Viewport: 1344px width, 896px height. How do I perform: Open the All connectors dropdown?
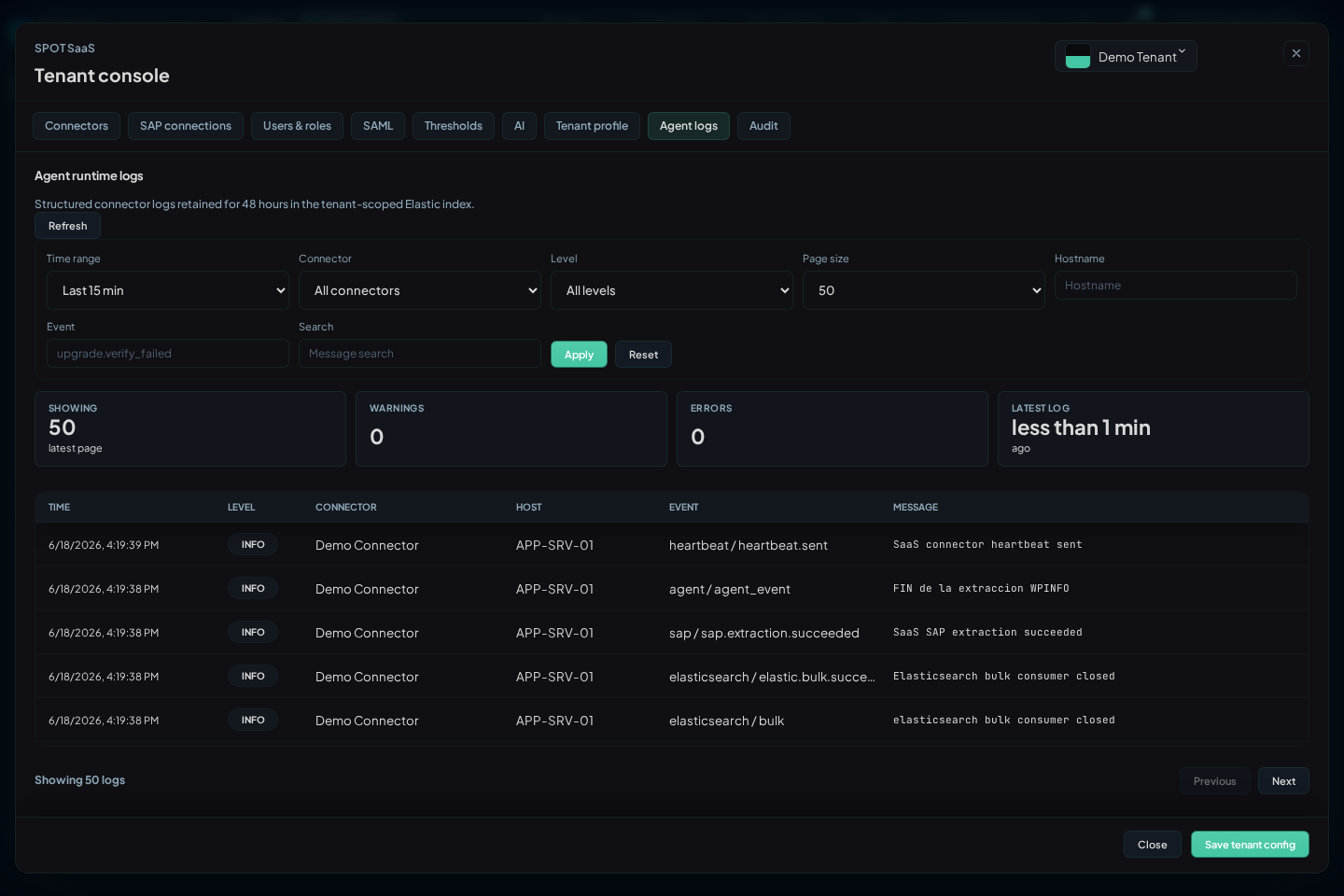coord(420,290)
